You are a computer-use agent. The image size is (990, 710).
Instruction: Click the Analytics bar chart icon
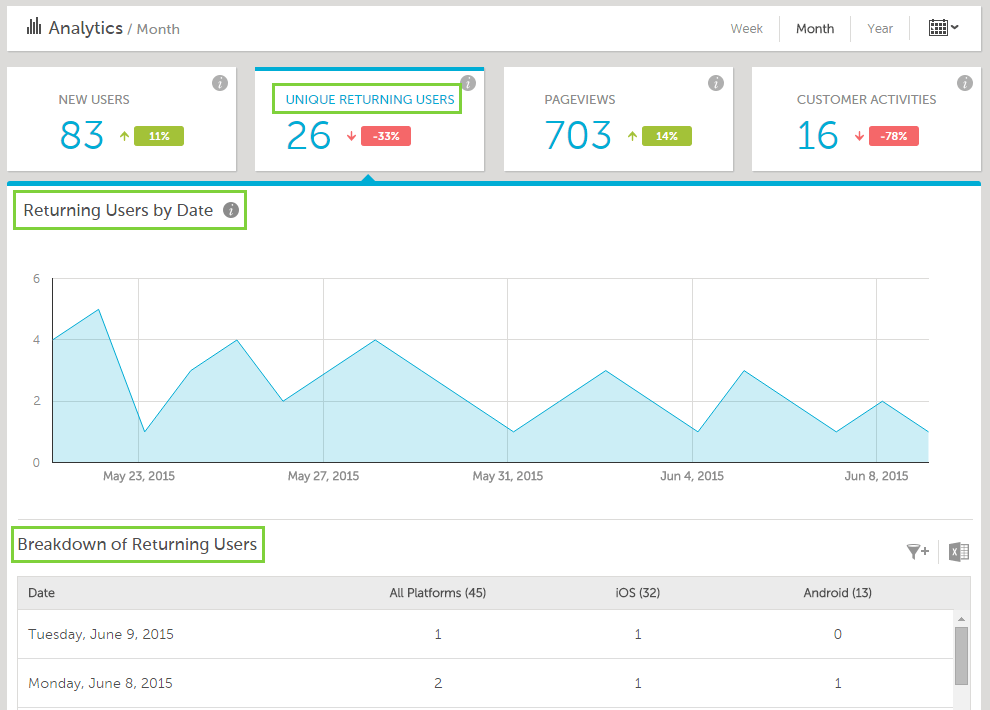34,27
